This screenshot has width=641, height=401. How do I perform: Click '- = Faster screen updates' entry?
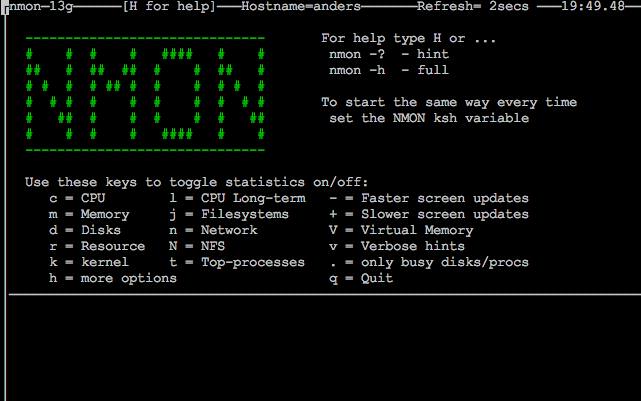click(429, 198)
